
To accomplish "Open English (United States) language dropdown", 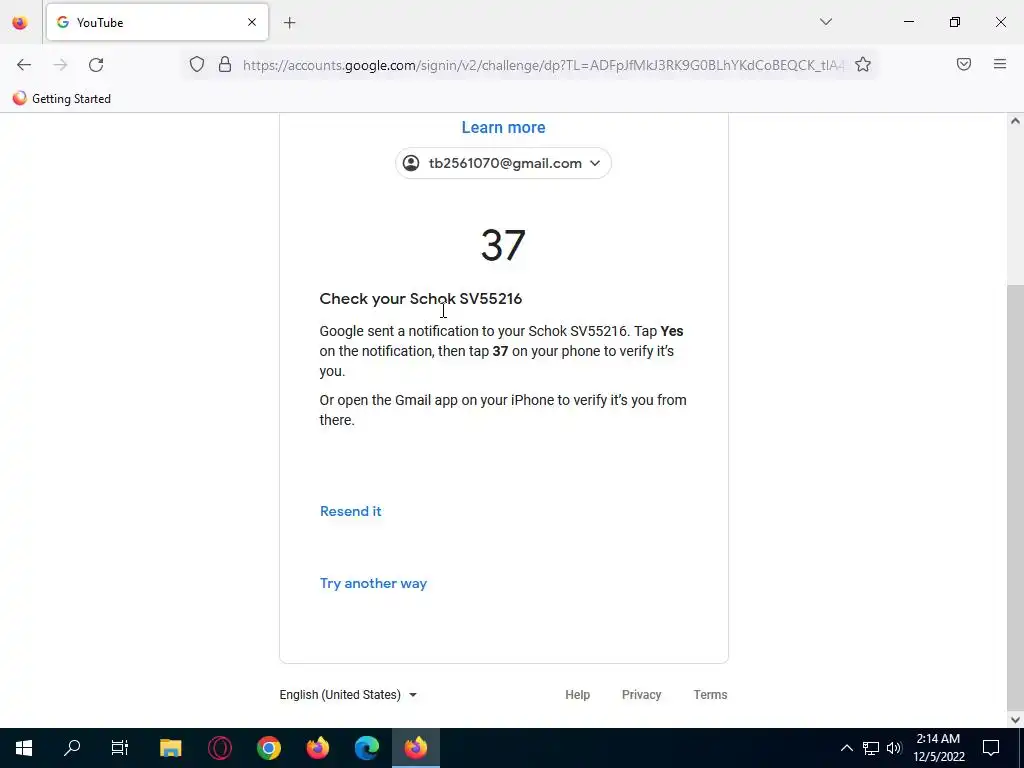I will tap(348, 695).
